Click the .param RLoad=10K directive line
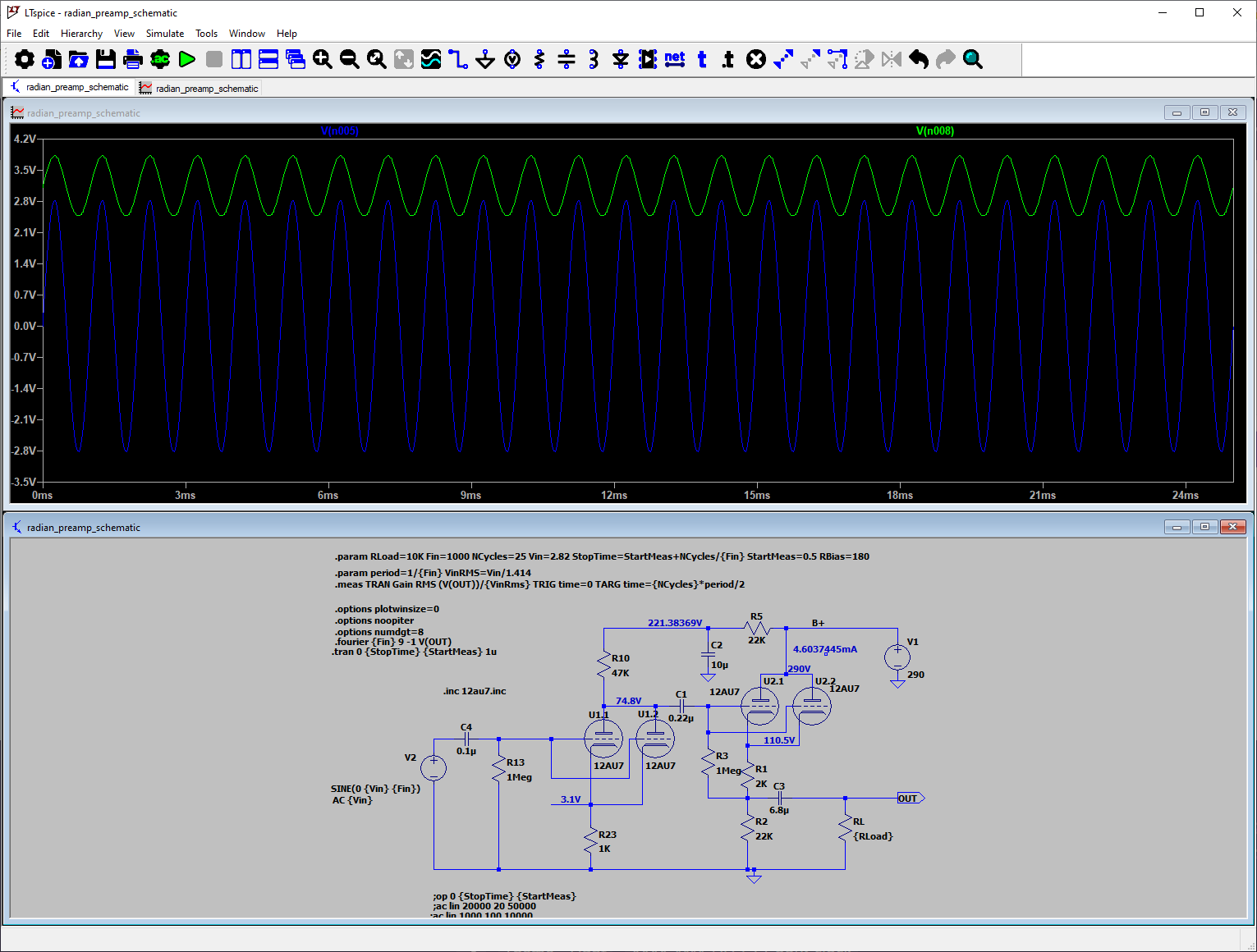Image resolution: width=1257 pixels, height=952 pixels. click(x=602, y=556)
